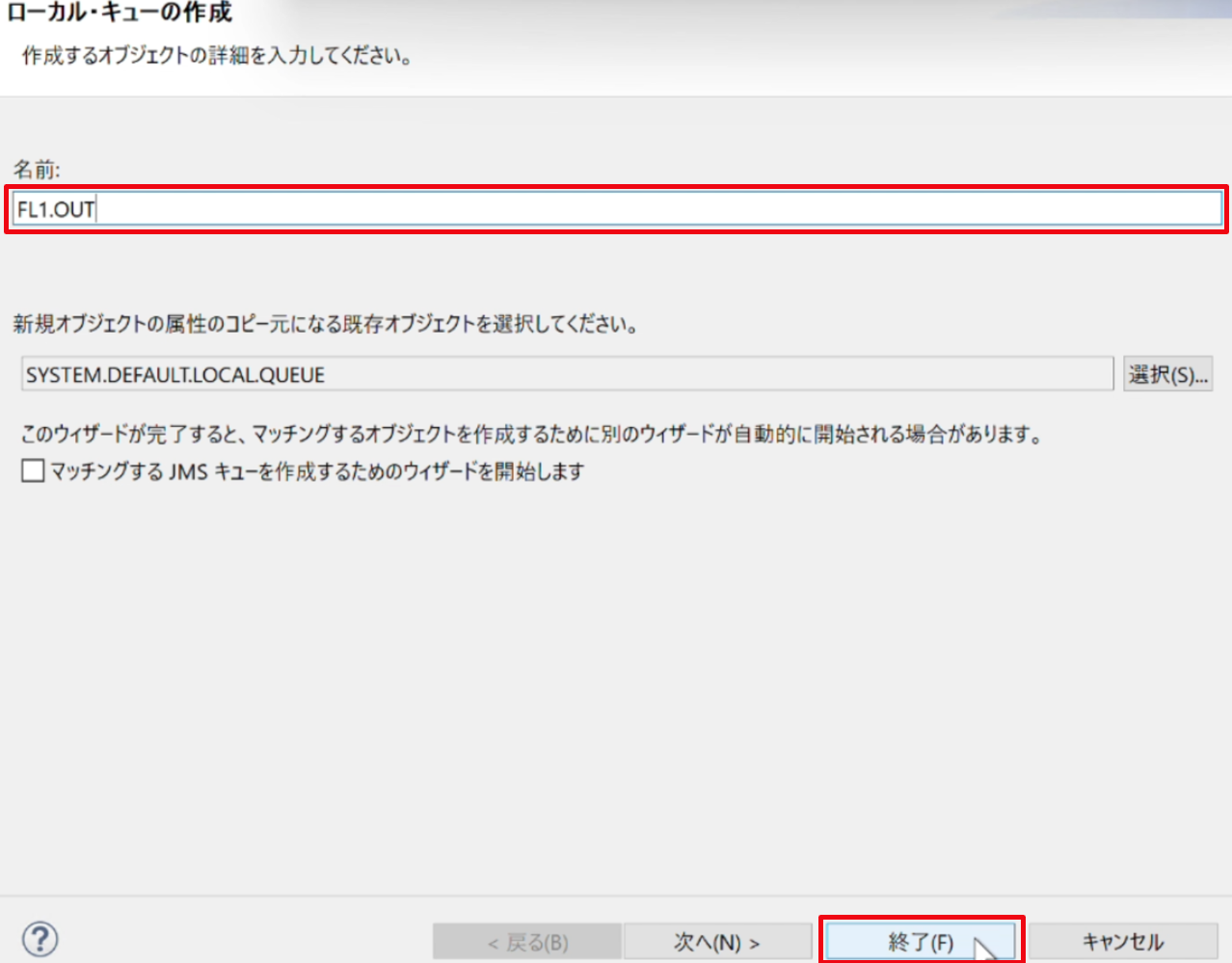Screen dimensions: 1232x963
Task: Open the 選択(S)... object chooser
Action: (x=1167, y=374)
